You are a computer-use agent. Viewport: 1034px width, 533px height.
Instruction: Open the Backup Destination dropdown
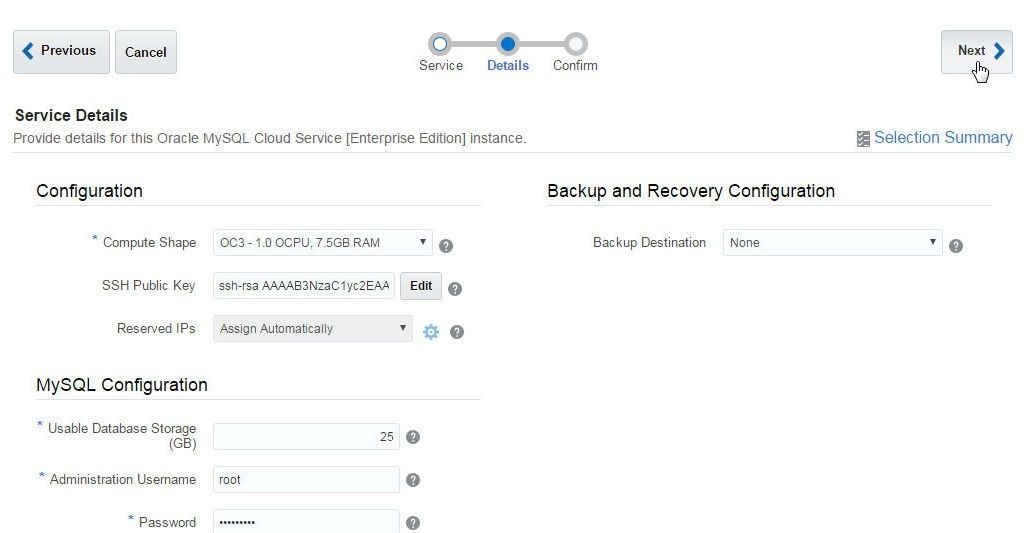(832, 243)
